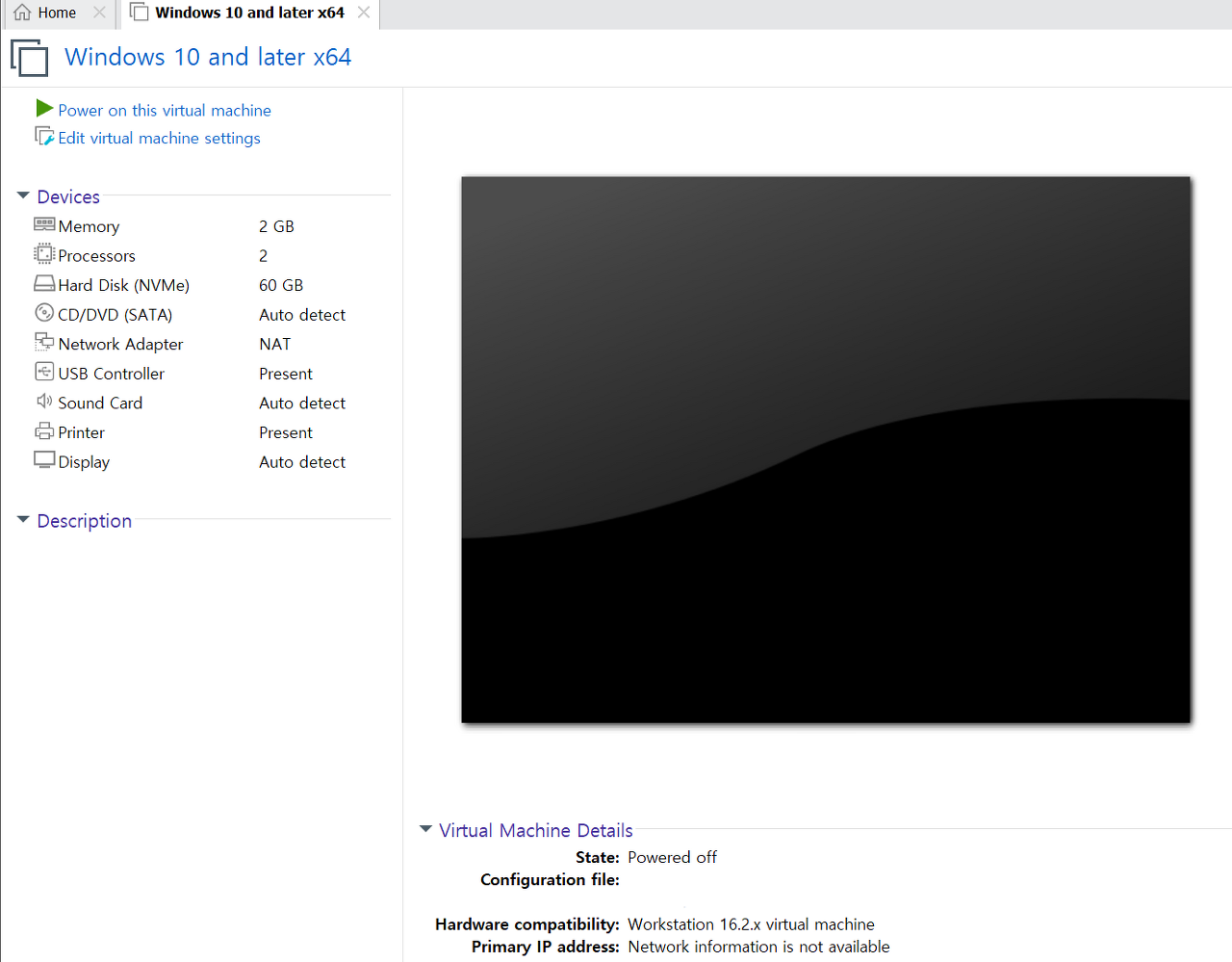
Task: Open the Network Adapter entry
Action: [x=120, y=344]
